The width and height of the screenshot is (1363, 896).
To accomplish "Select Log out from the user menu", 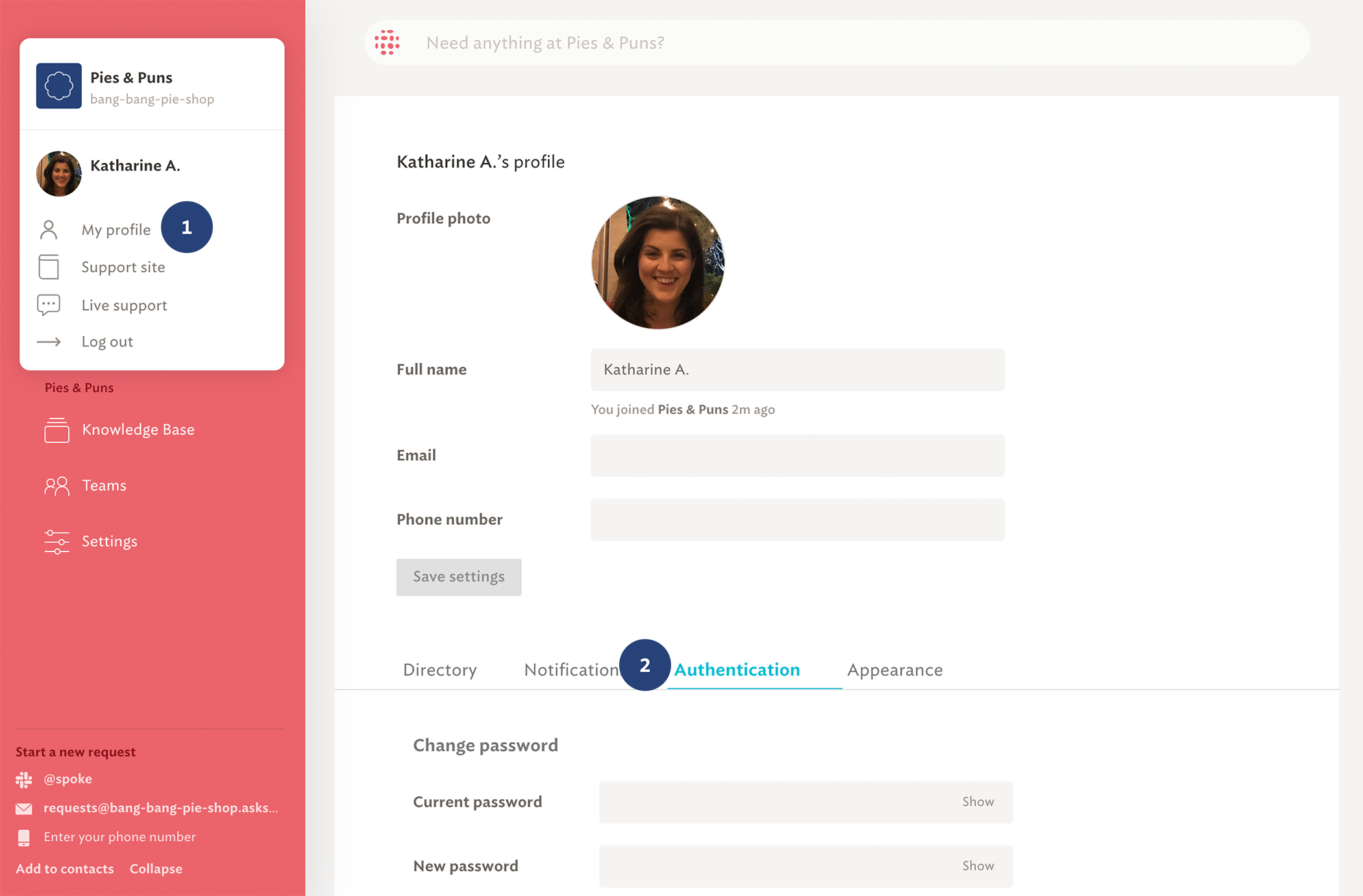I will tap(107, 342).
